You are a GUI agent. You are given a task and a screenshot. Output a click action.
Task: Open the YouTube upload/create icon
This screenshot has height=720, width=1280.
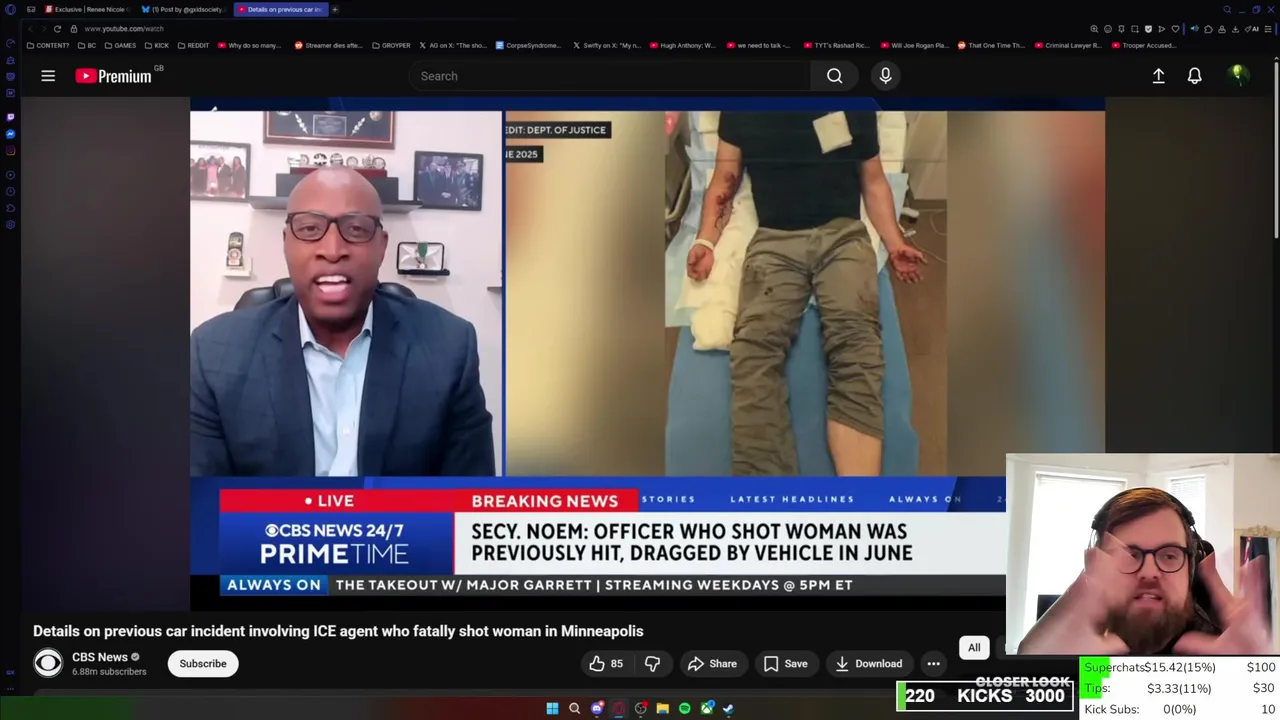1158,76
